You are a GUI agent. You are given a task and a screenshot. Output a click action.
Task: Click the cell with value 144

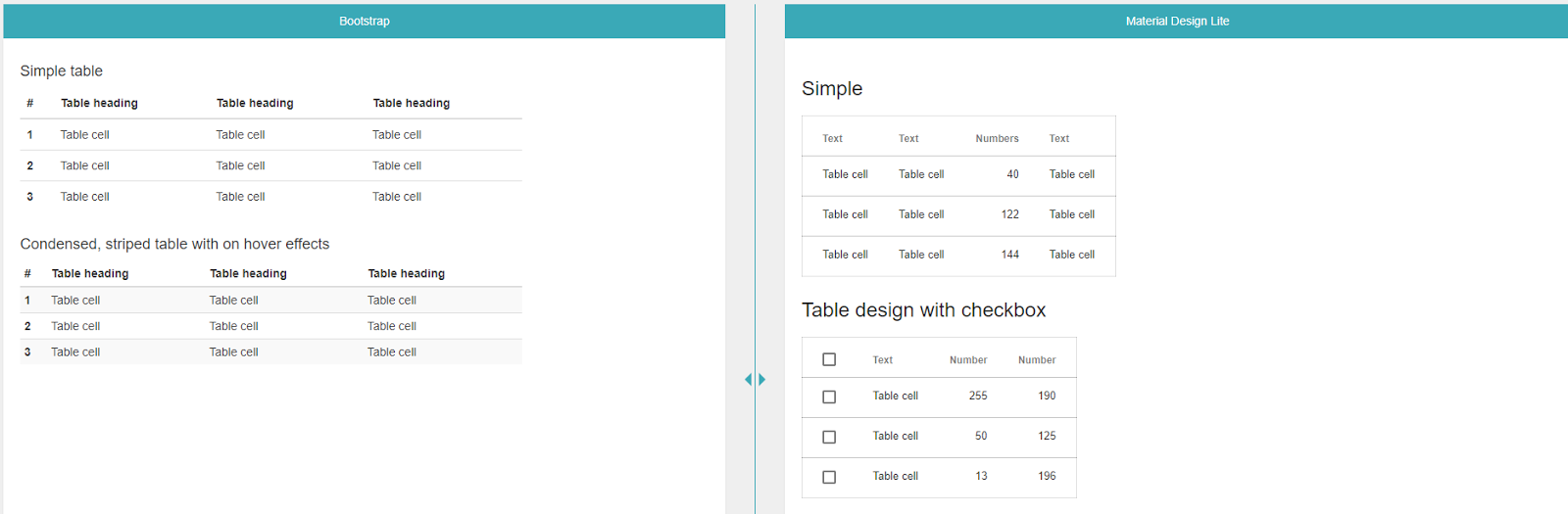tap(1009, 255)
